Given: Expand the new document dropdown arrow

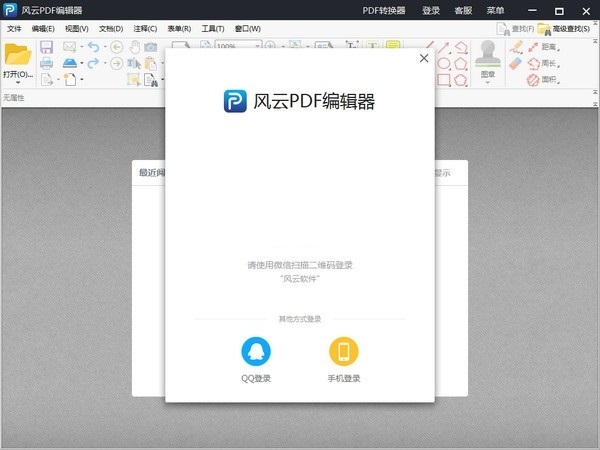Looking at the screenshot, I should coord(82,80).
